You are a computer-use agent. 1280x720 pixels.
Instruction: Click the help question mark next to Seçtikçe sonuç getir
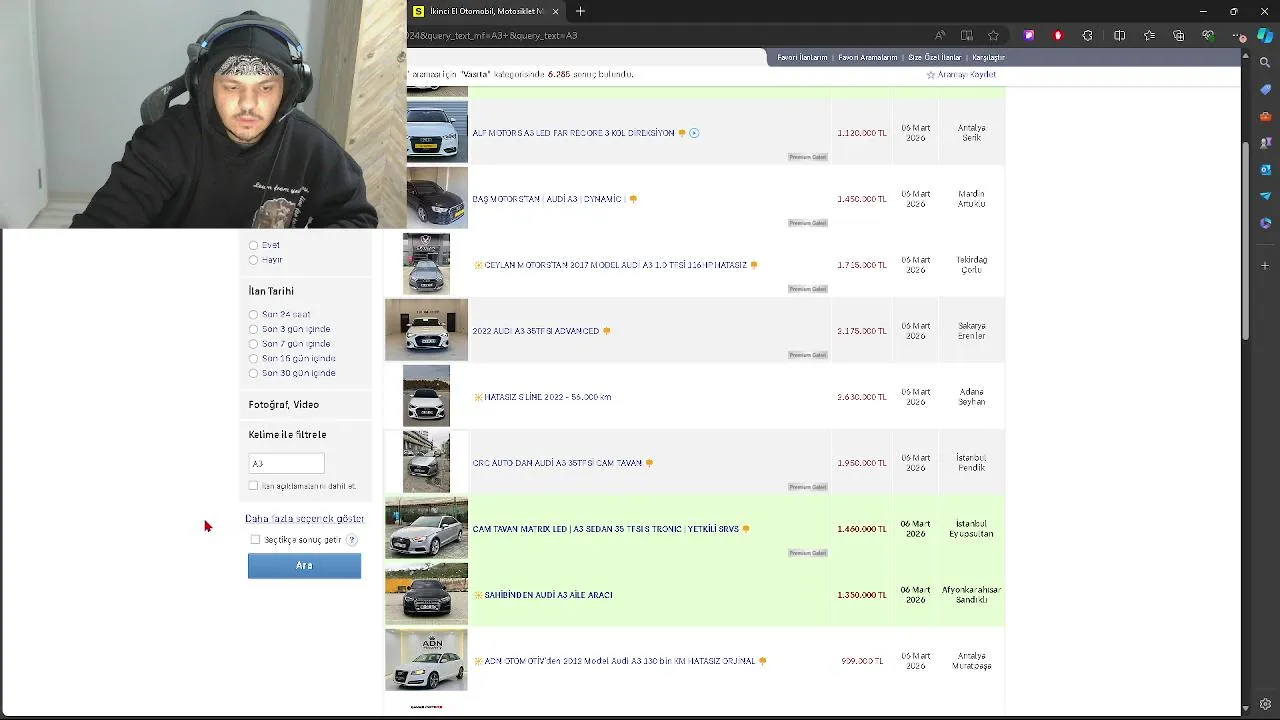351,540
